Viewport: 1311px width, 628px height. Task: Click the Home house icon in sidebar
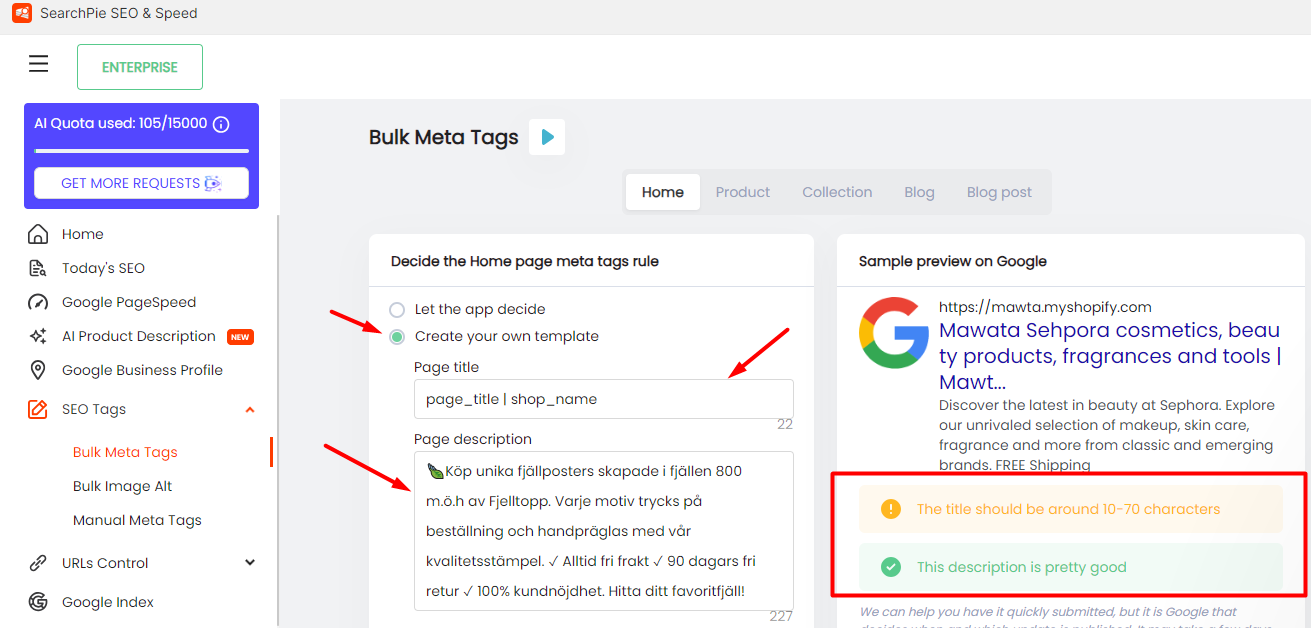tap(38, 234)
